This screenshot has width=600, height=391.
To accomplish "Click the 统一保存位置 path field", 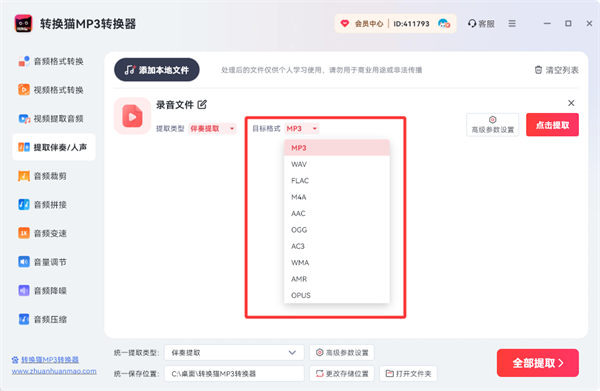I will point(234,373).
